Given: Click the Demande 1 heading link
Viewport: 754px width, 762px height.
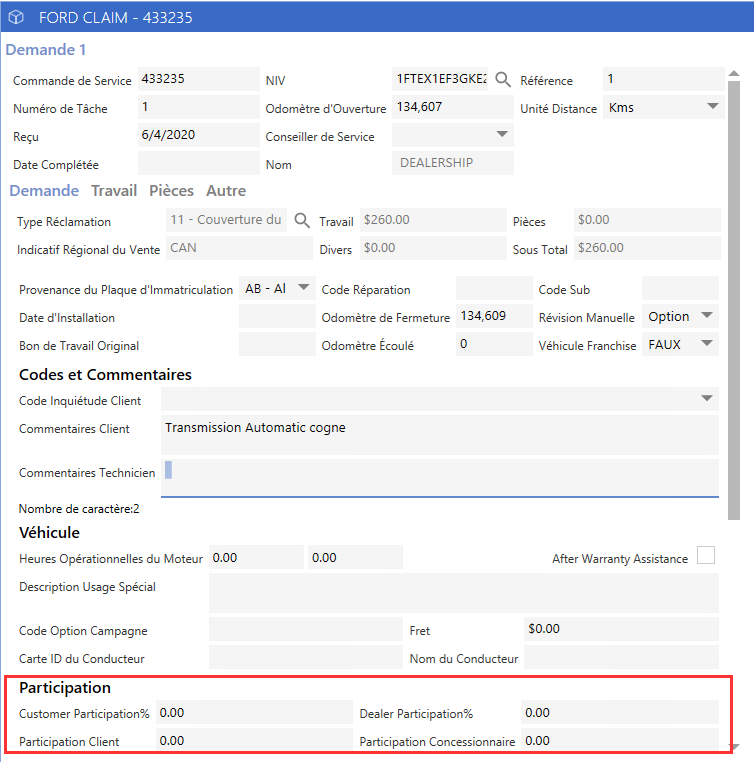Looking at the screenshot, I should 46,50.
